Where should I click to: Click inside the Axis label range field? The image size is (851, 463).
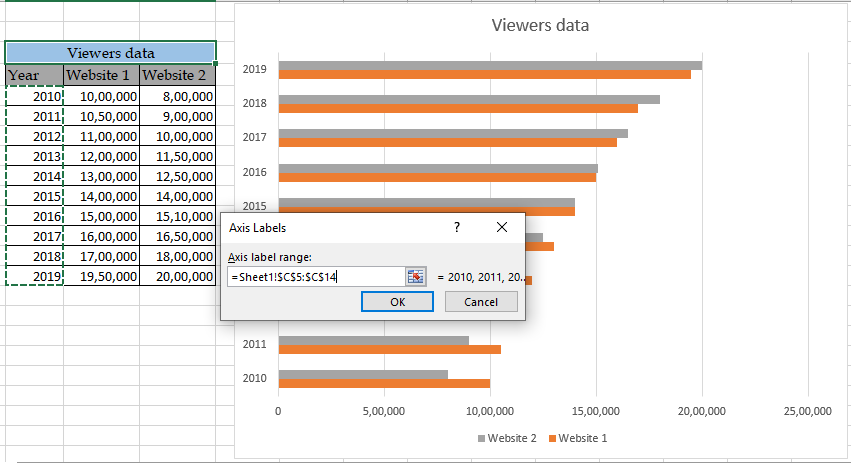315,276
